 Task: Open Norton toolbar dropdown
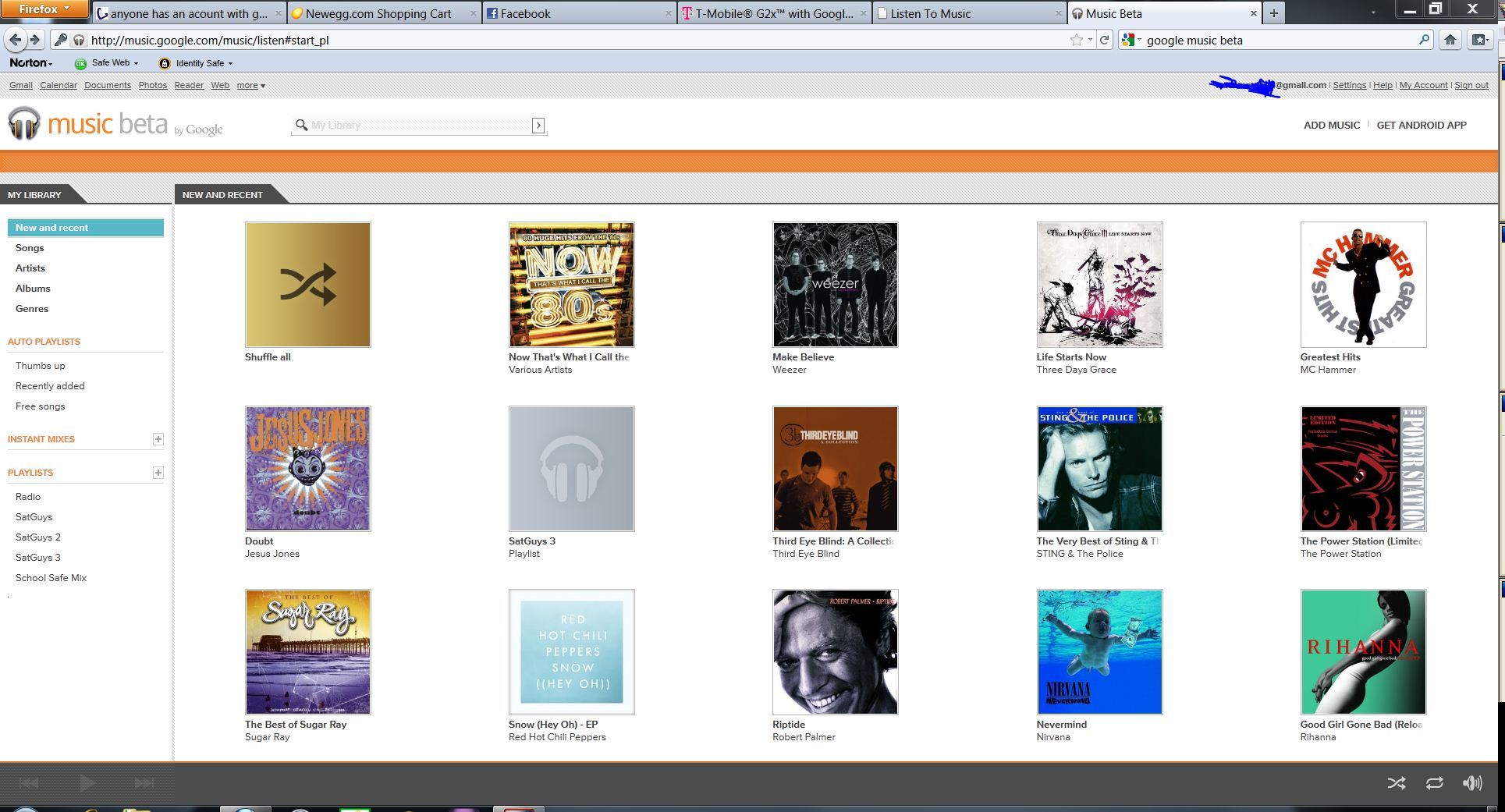point(31,63)
